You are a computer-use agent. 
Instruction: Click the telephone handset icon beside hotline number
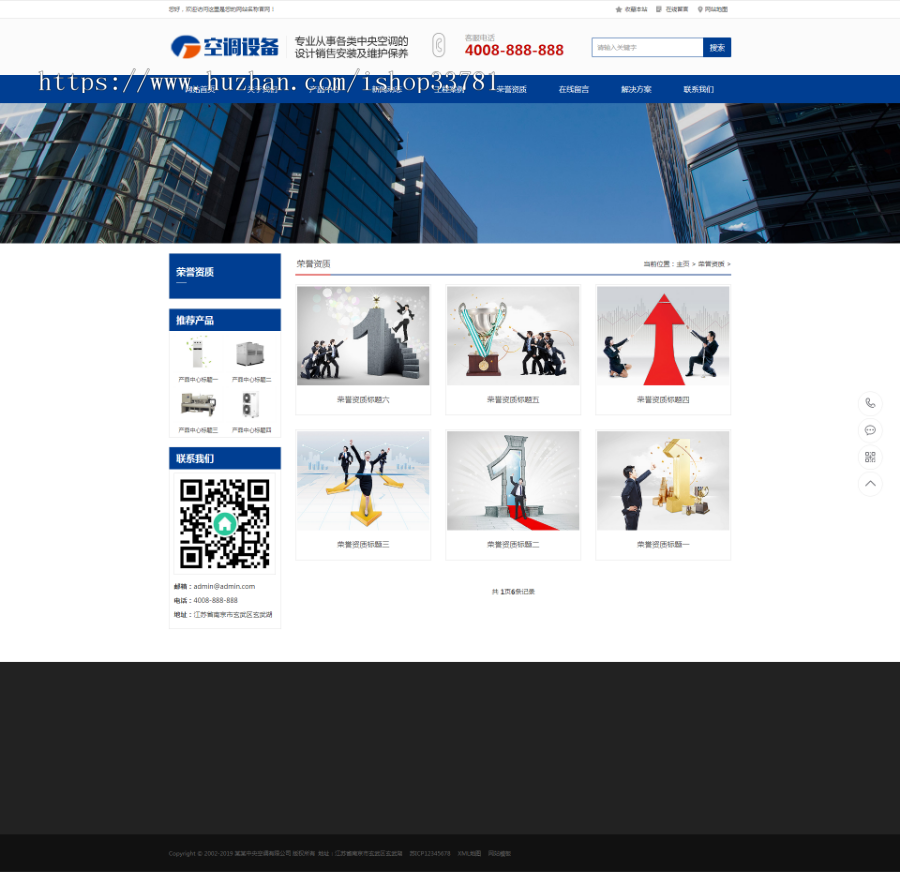[439, 45]
